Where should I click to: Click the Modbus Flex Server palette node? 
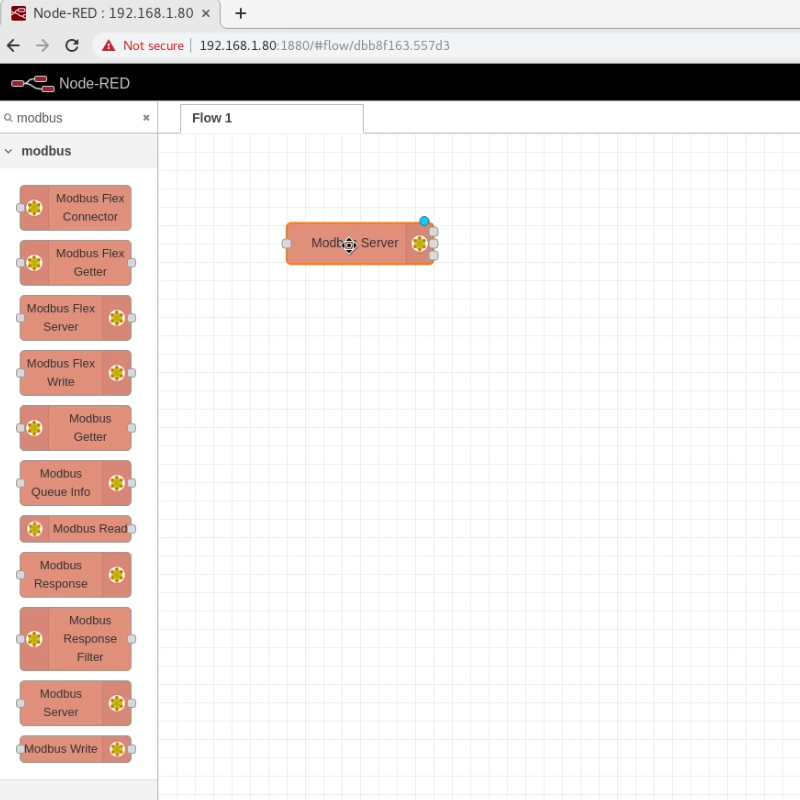(76, 318)
